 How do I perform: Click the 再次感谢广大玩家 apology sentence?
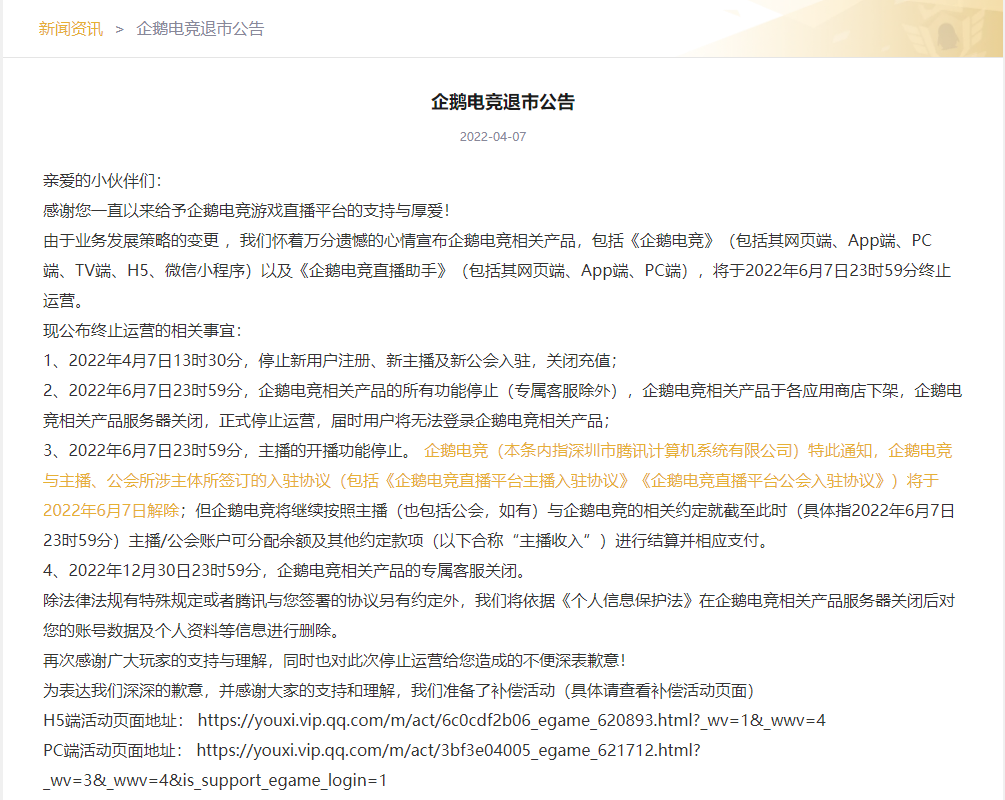[334, 660]
